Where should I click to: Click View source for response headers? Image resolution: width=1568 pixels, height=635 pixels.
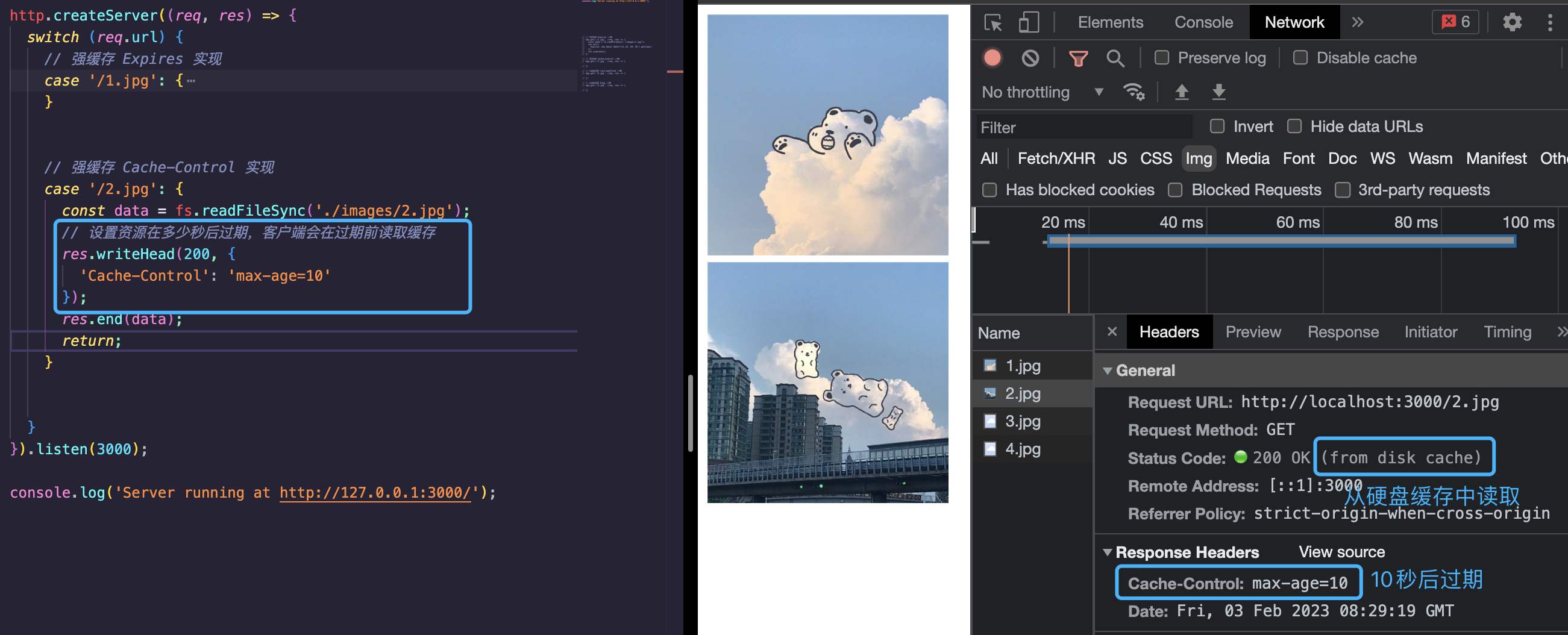pos(1341,552)
